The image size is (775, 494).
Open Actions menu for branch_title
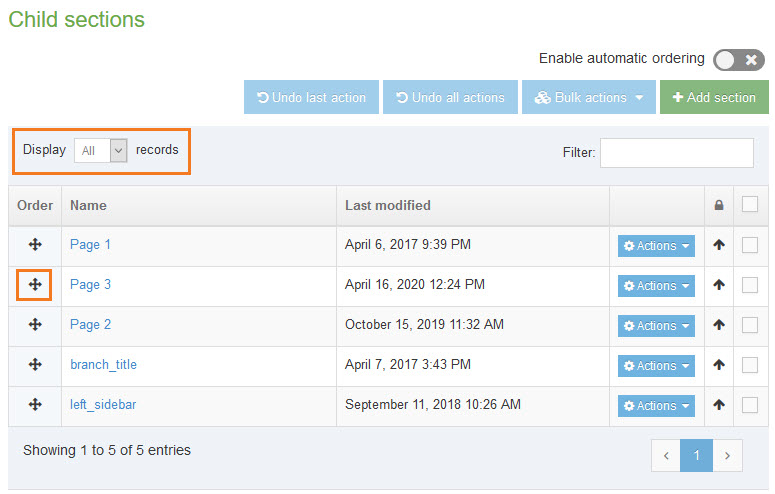pyautogui.click(x=656, y=366)
